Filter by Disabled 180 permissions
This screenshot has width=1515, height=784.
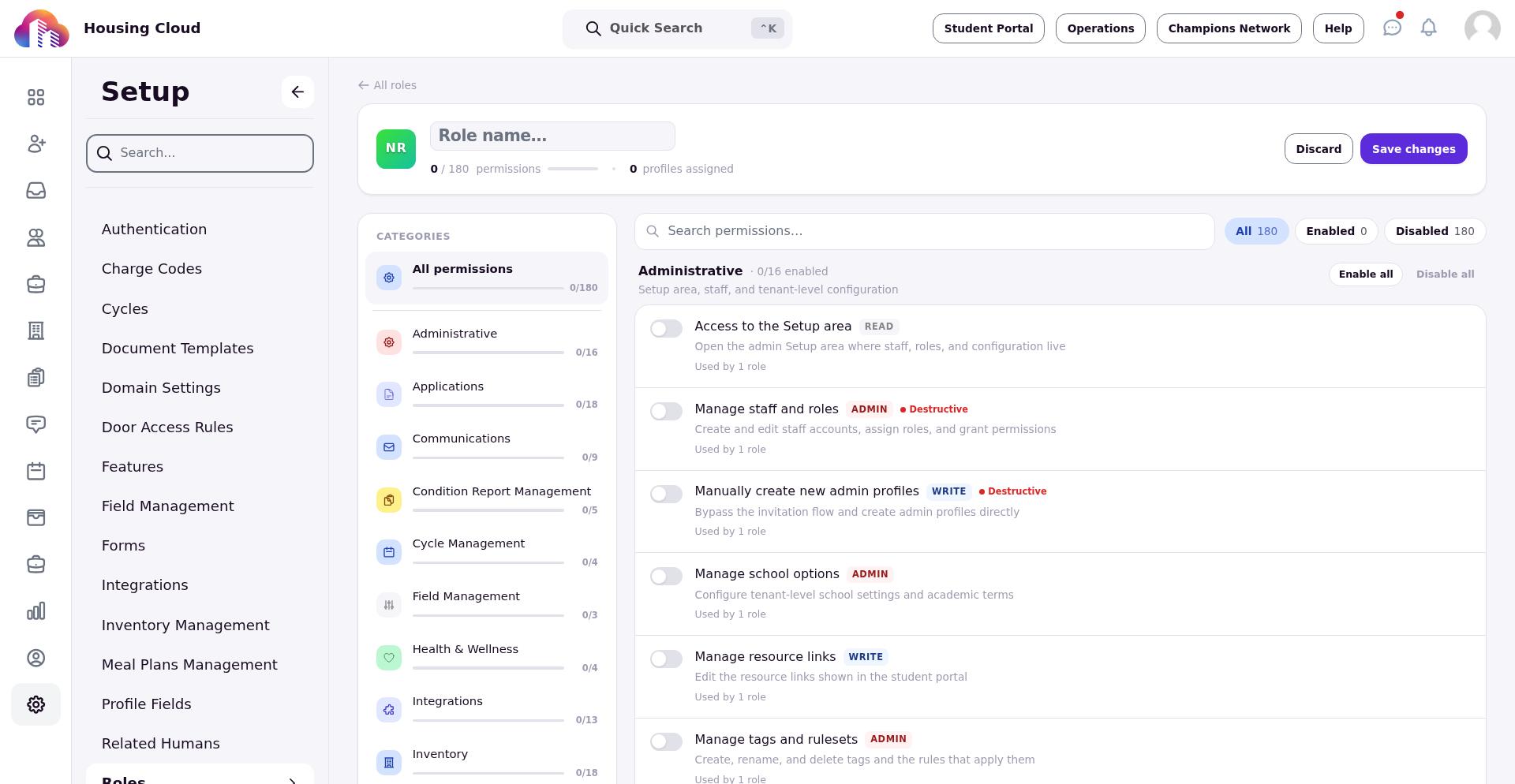[1435, 231]
